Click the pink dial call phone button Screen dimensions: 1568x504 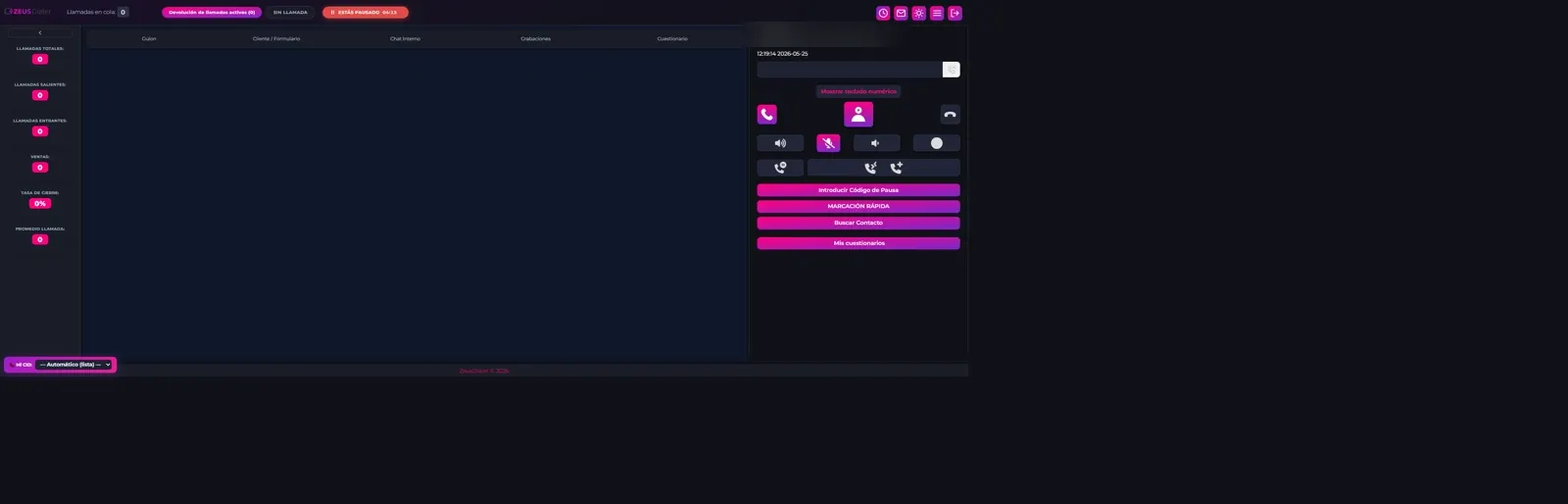[767, 115]
